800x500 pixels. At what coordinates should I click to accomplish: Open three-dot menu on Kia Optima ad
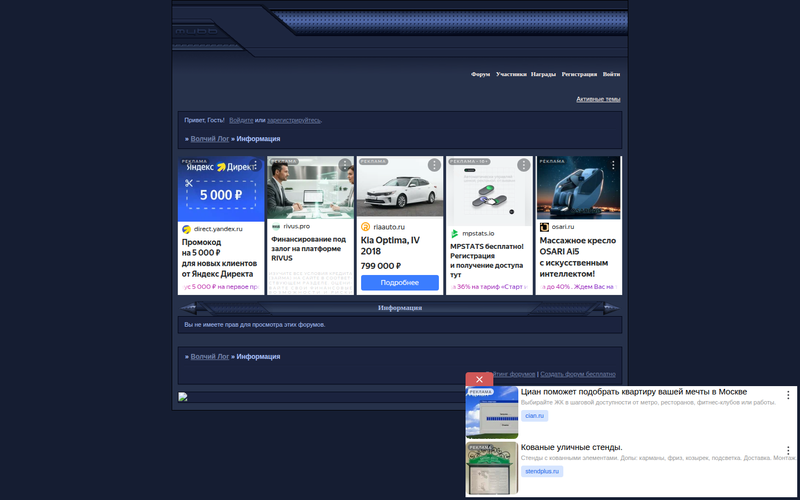point(434,165)
